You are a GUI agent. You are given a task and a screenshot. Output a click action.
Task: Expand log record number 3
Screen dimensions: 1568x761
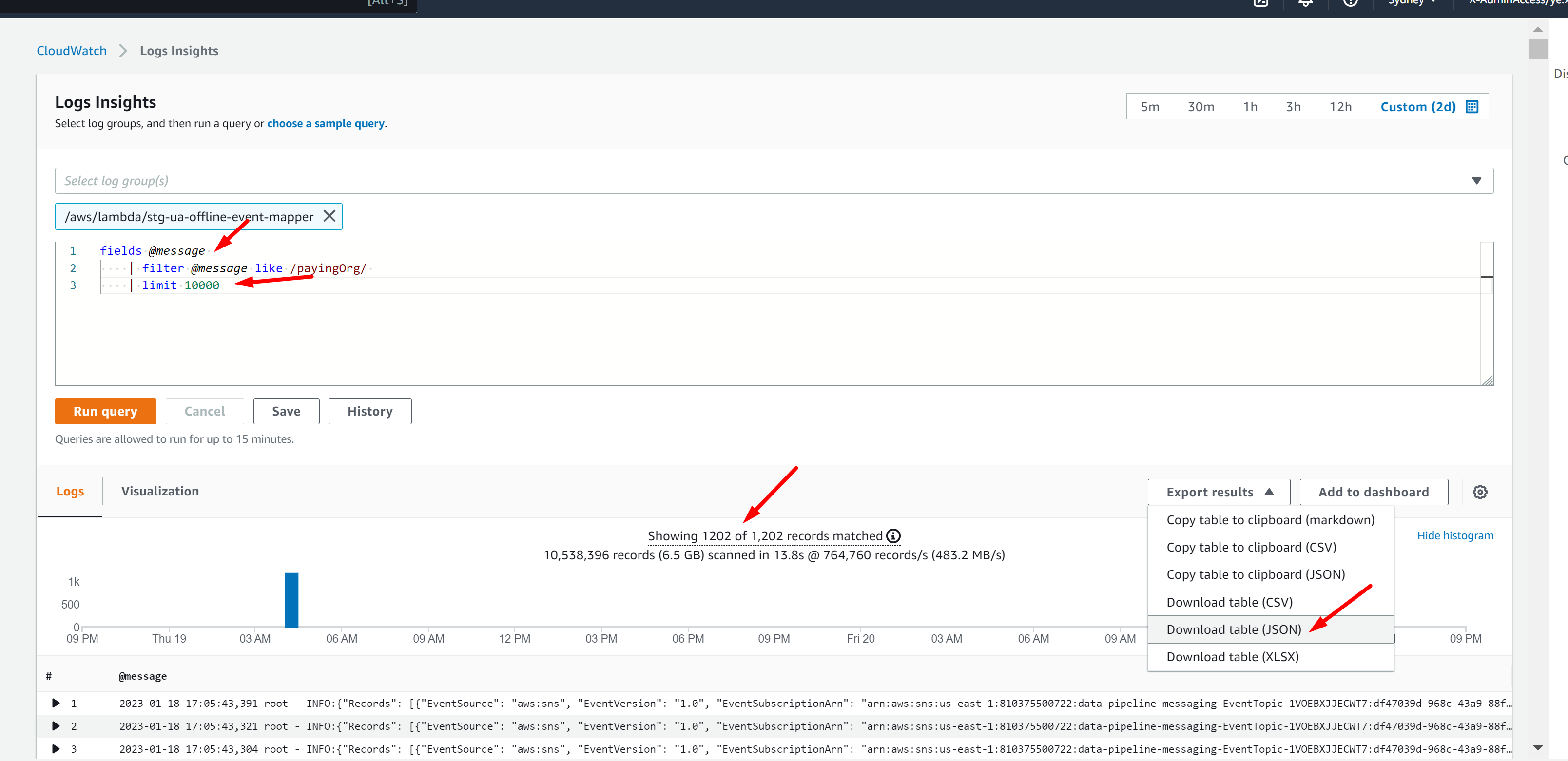pos(56,749)
